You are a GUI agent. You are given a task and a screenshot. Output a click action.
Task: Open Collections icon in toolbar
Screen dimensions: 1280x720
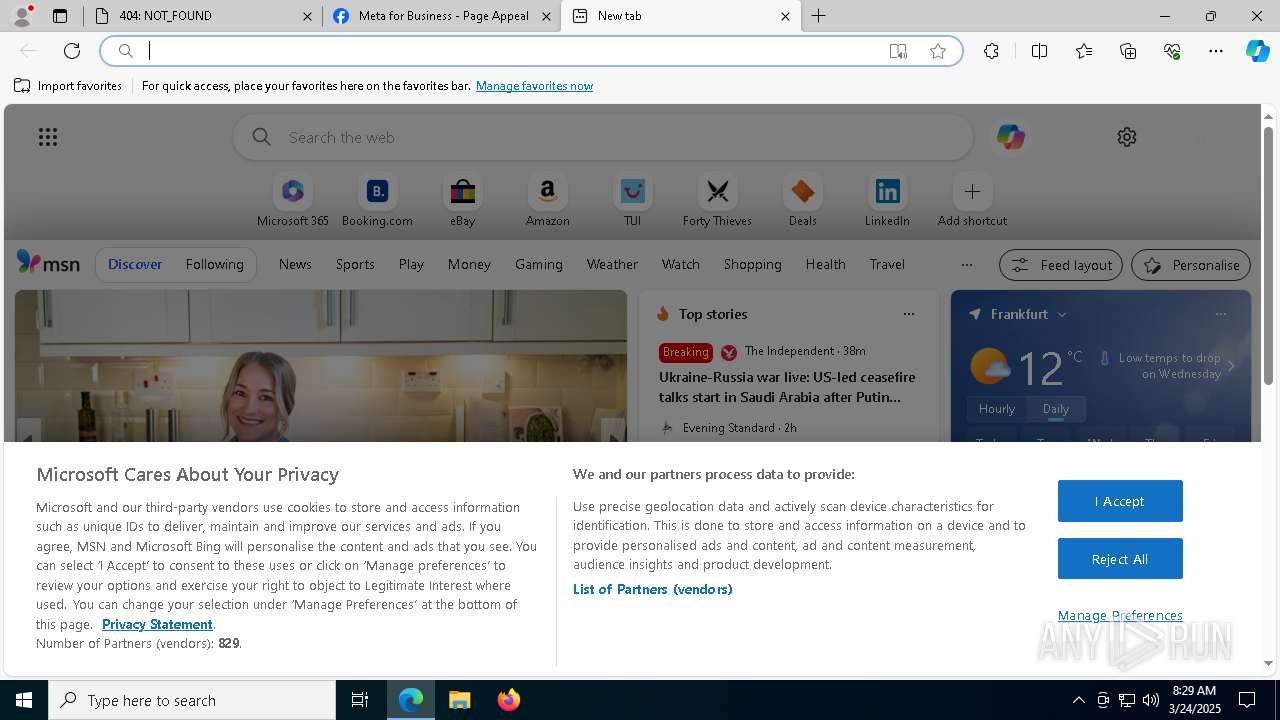(x=1128, y=51)
